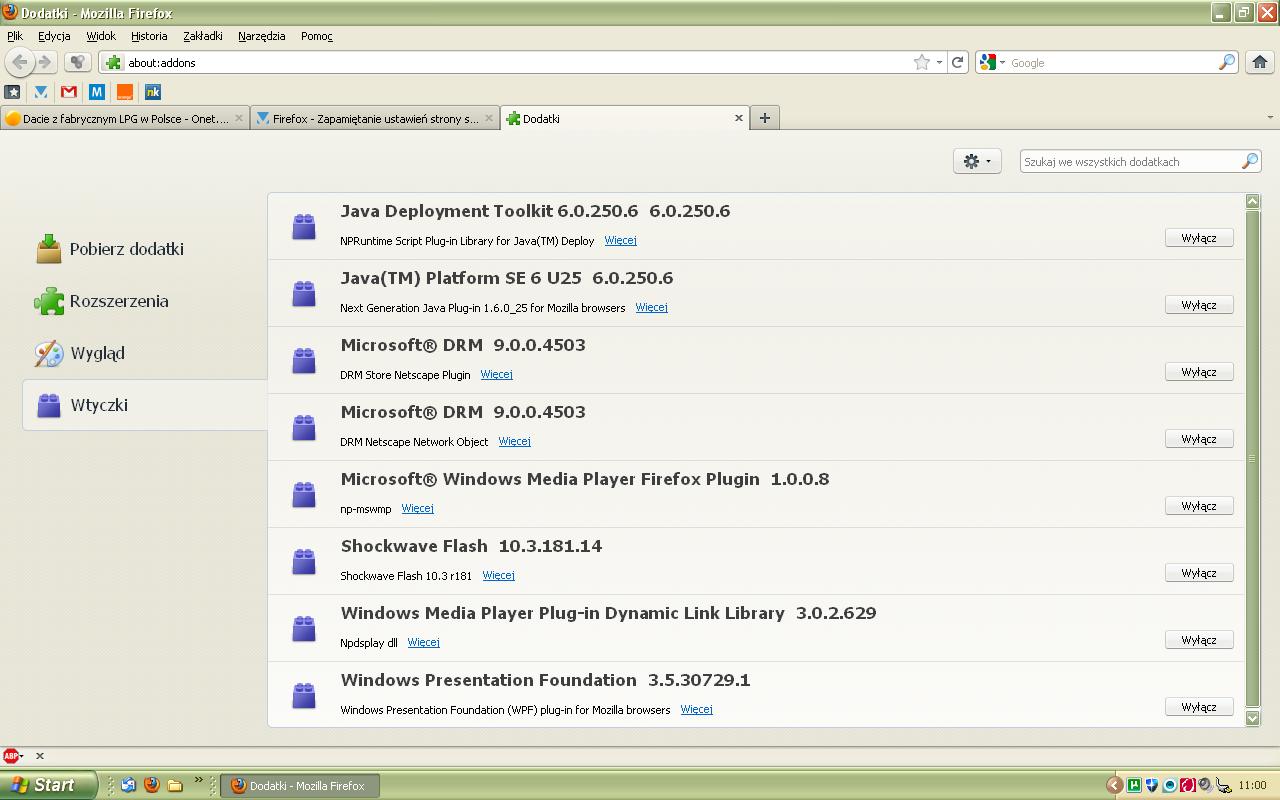This screenshot has width=1280, height=800.
Task: Switch to Firefox - Zapamiętanie ustawień tab
Action: click(x=375, y=118)
